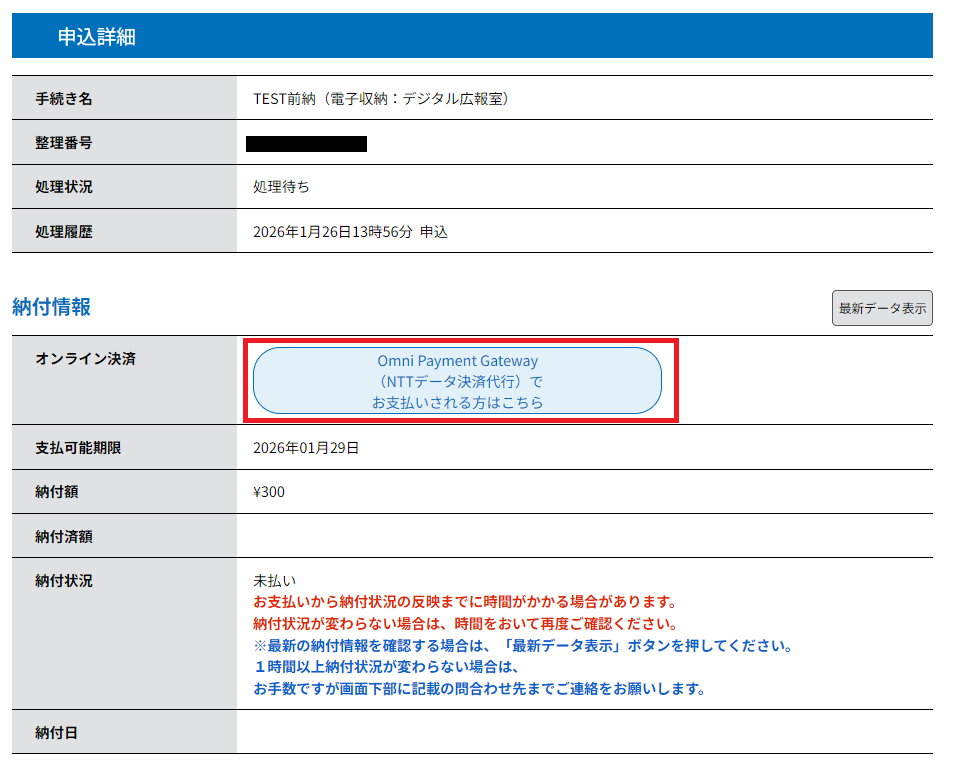Click the red notice about 納付状況の反映

(465, 602)
